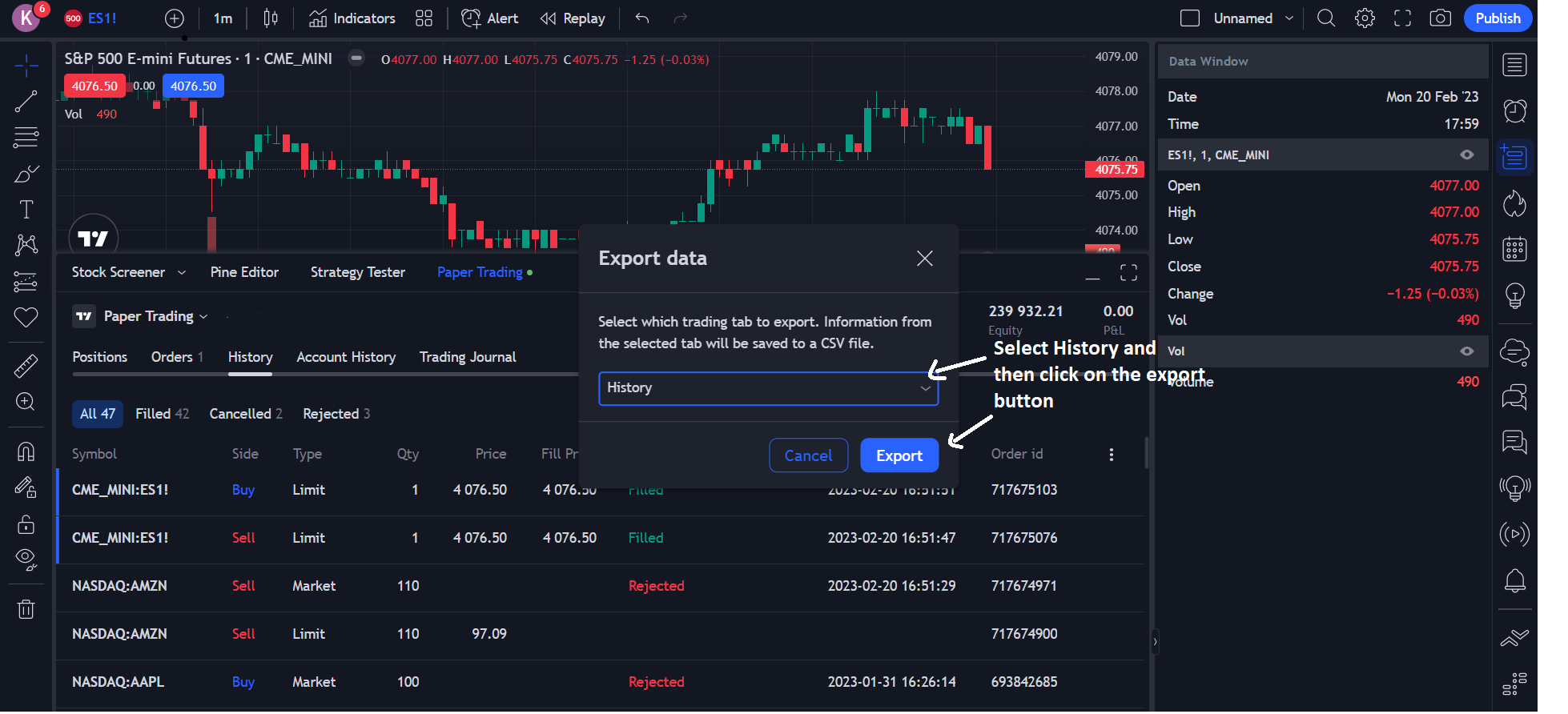
Task: Click the Export button
Action: pos(899,455)
